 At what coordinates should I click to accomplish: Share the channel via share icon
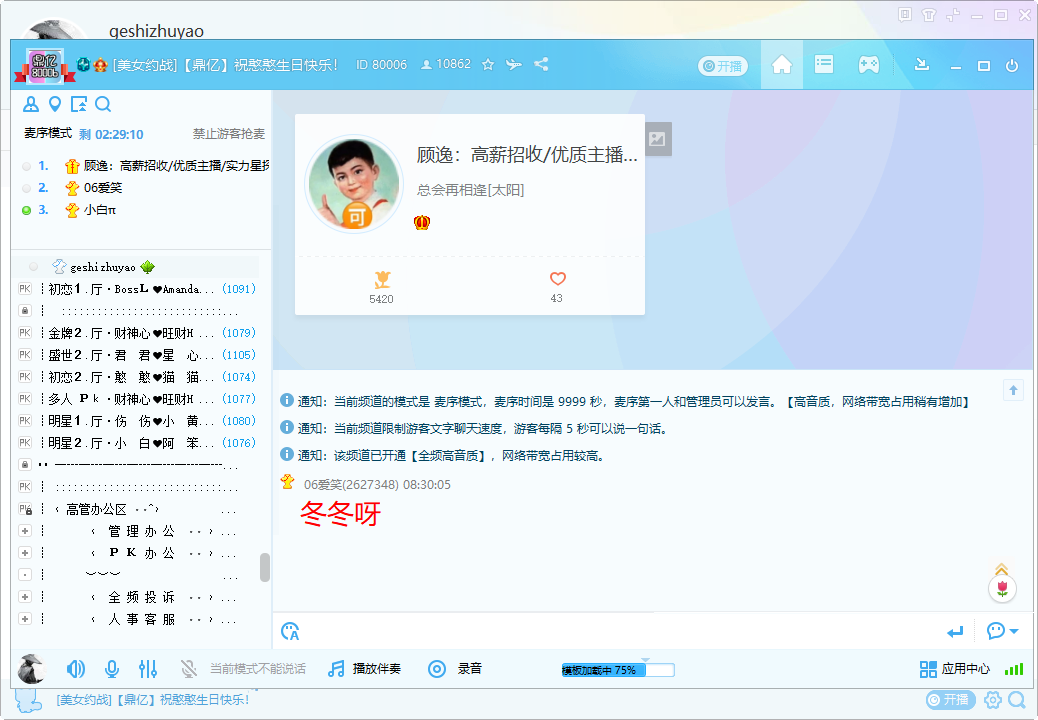(541, 64)
